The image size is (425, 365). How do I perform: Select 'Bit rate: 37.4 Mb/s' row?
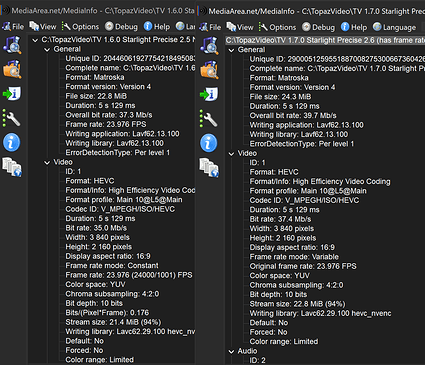[x=280, y=219]
